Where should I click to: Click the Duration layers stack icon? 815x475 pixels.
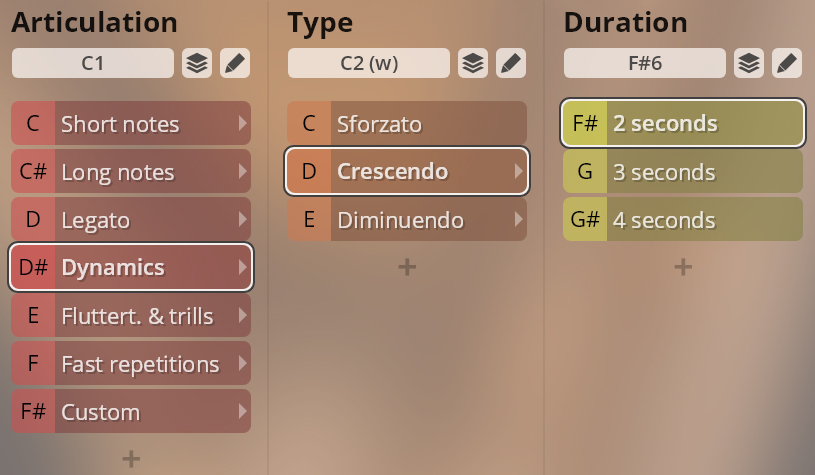749,63
